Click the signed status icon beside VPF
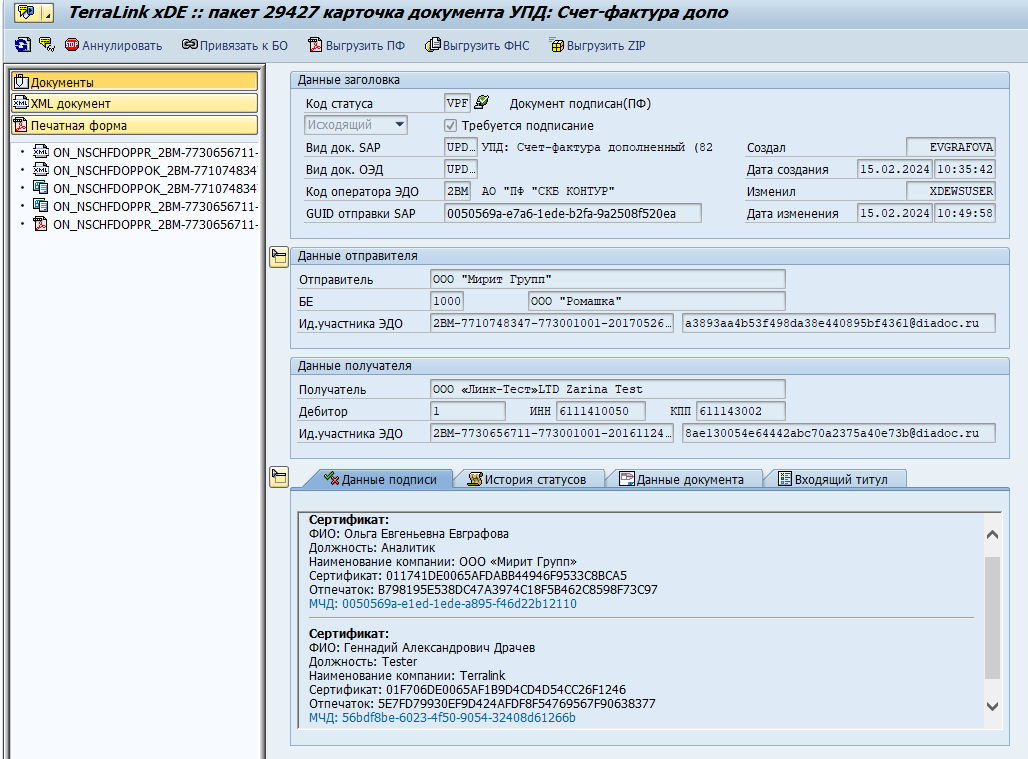1028x759 pixels. 482,103
